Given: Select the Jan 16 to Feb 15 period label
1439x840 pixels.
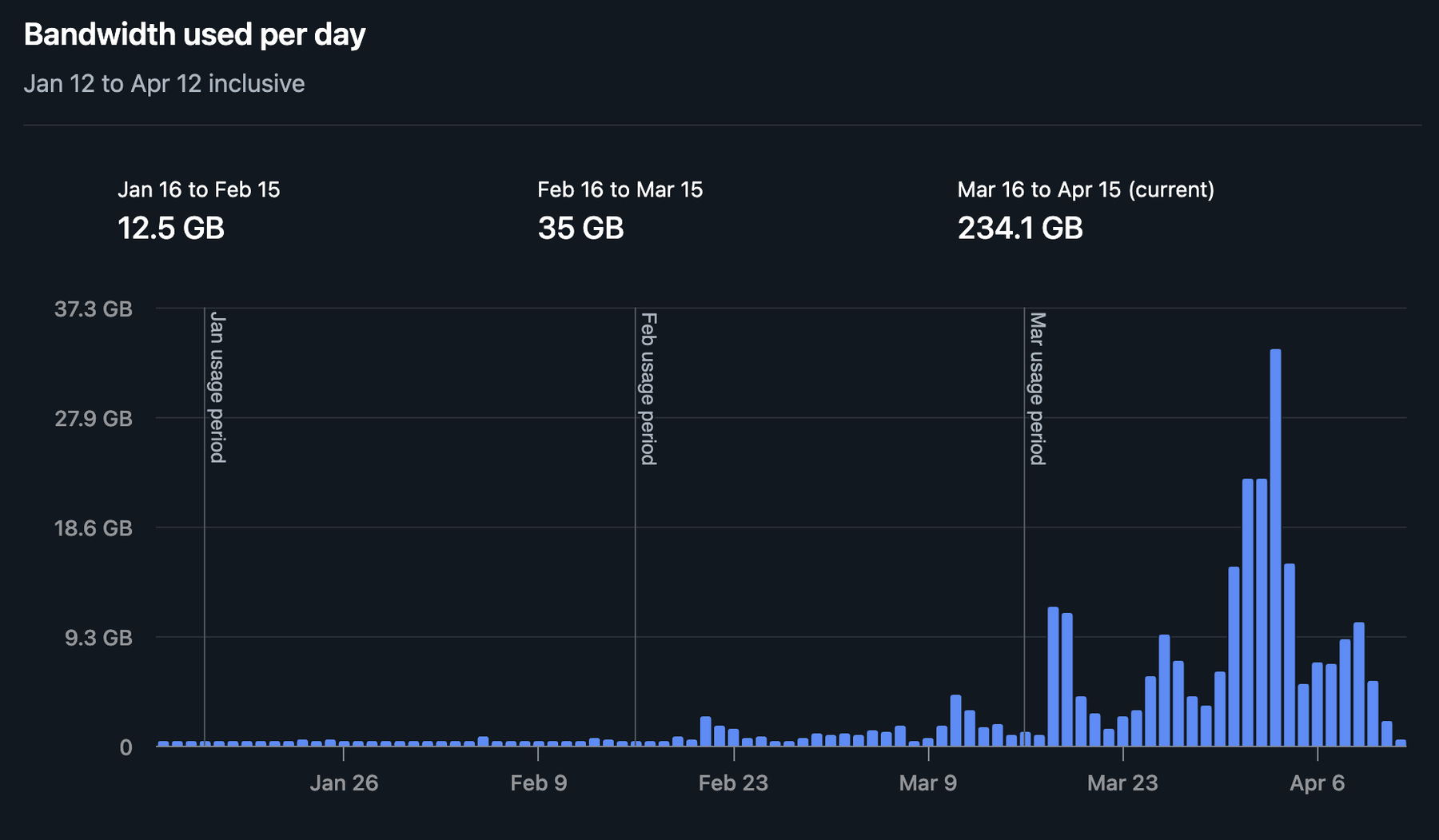Looking at the screenshot, I should (x=201, y=190).
